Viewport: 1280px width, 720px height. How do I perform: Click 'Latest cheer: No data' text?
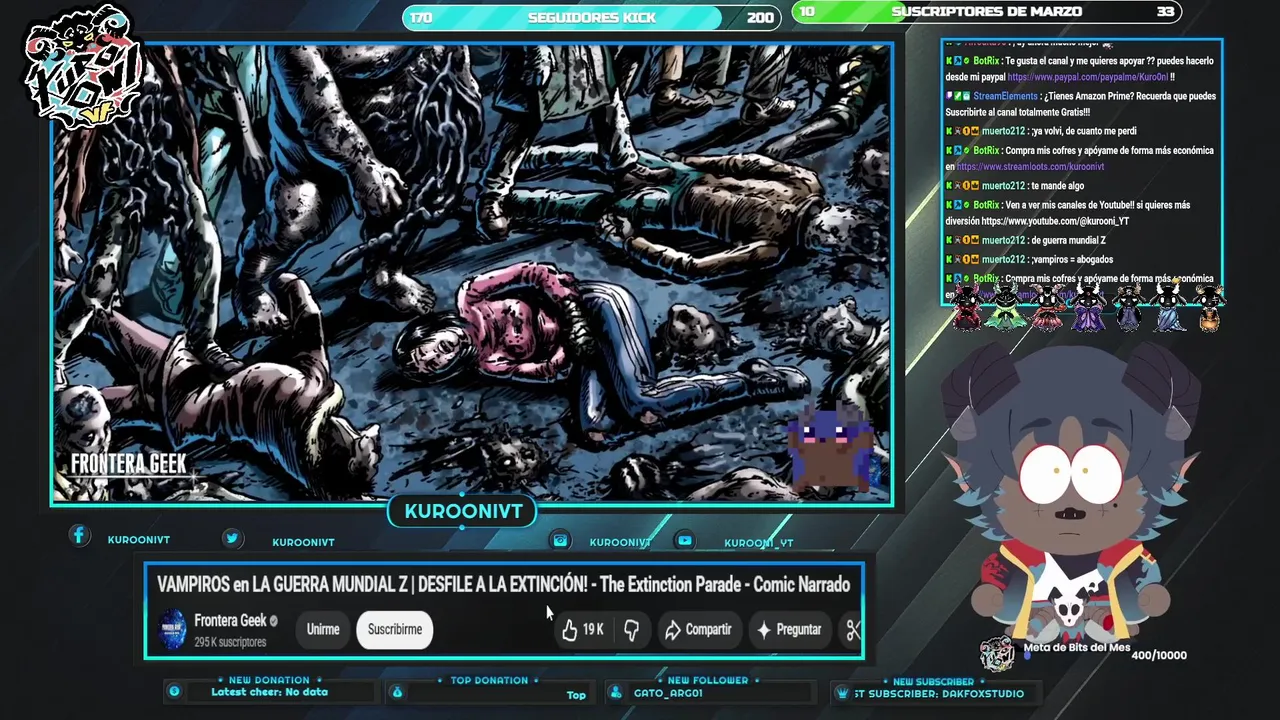click(269, 692)
